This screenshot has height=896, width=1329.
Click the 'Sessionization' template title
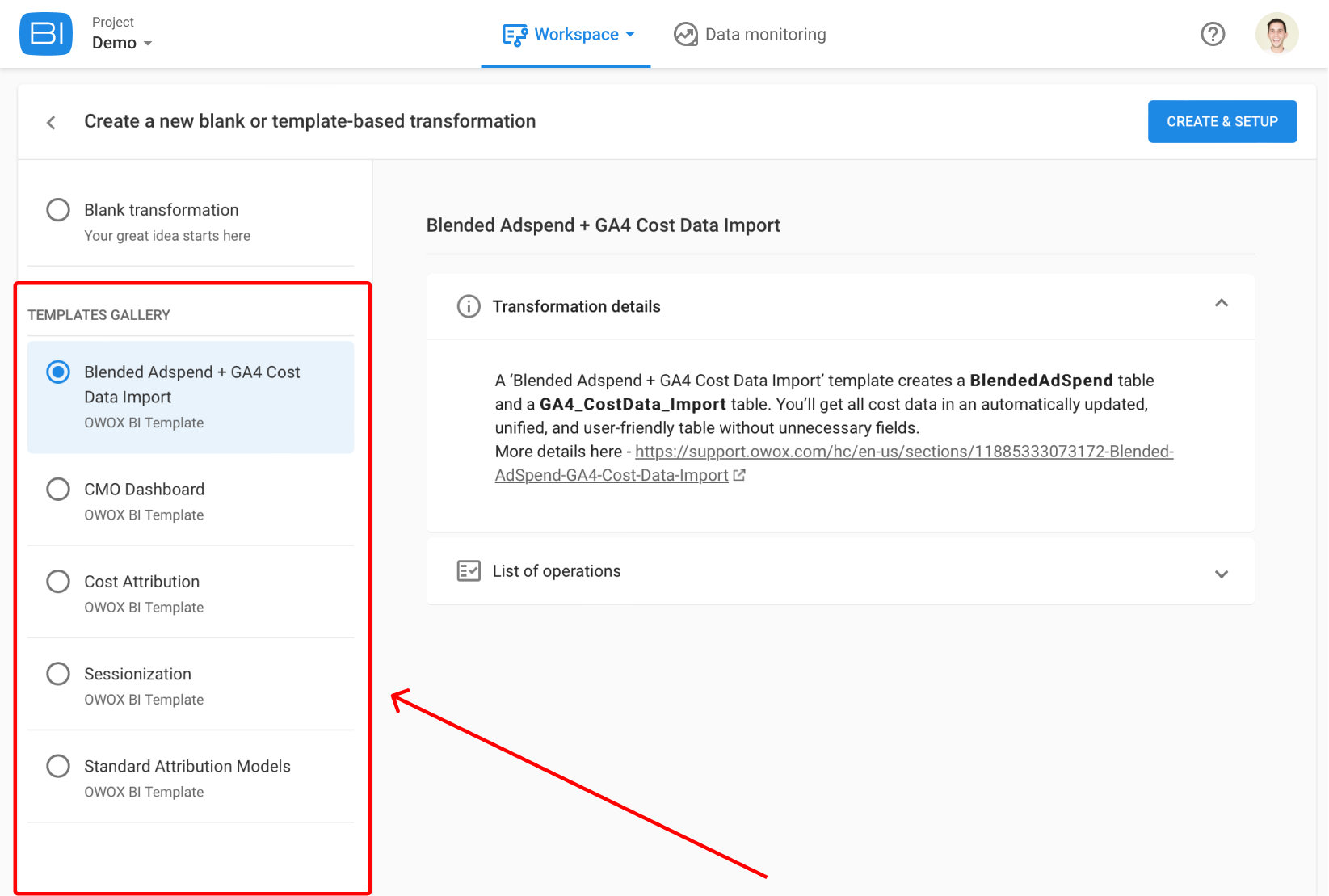coord(138,674)
